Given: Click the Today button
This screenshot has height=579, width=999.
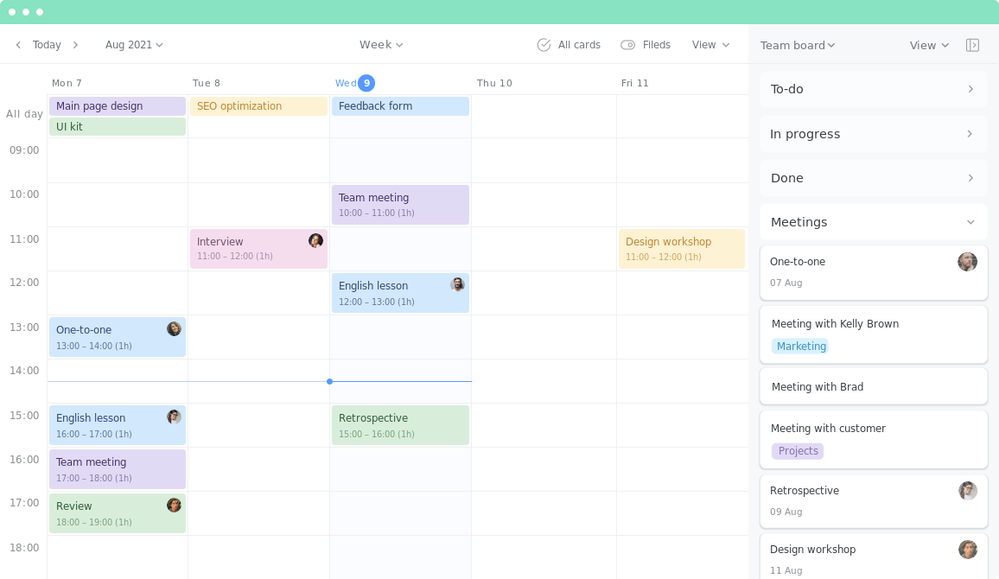Looking at the screenshot, I should pos(46,45).
